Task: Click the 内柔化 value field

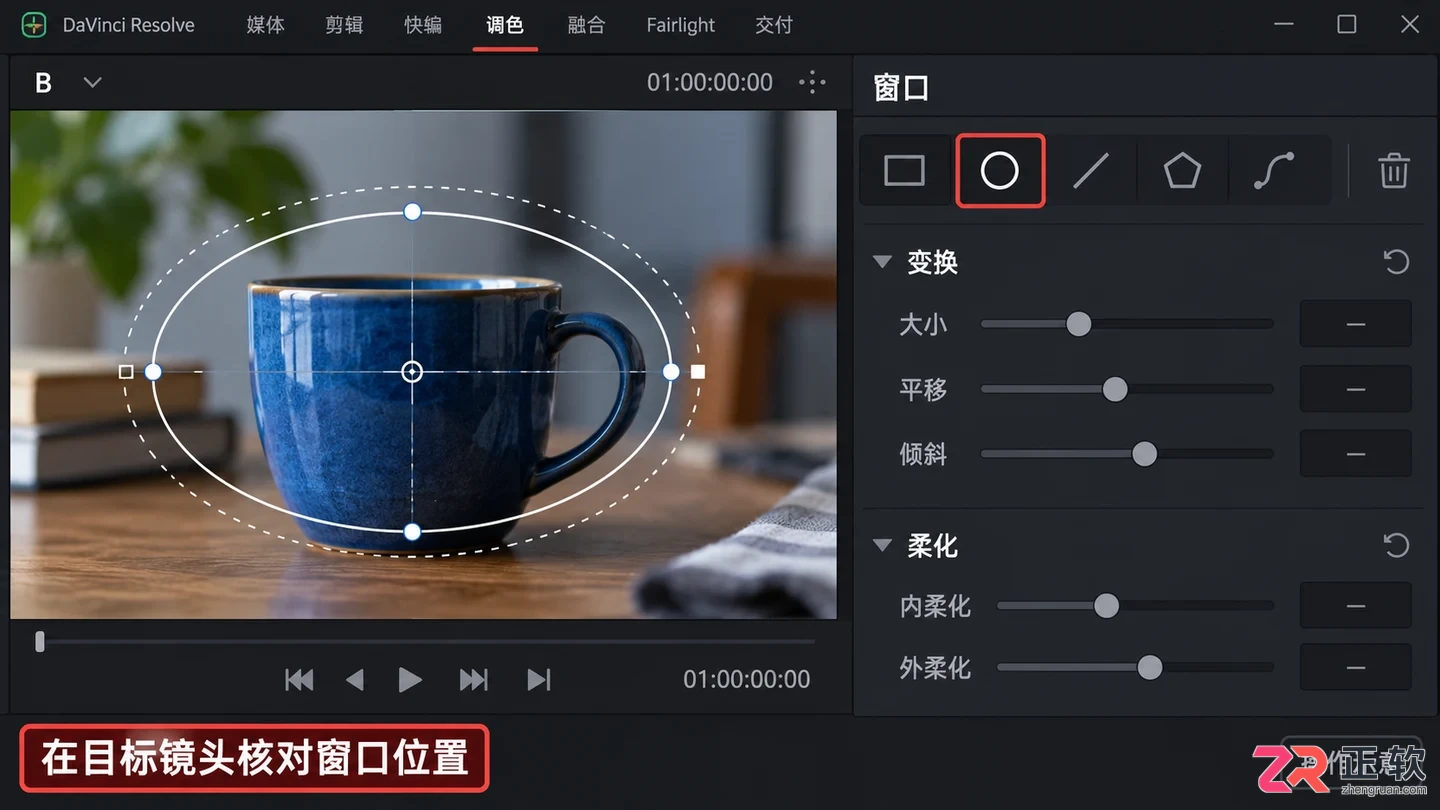Action: [1355, 605]
